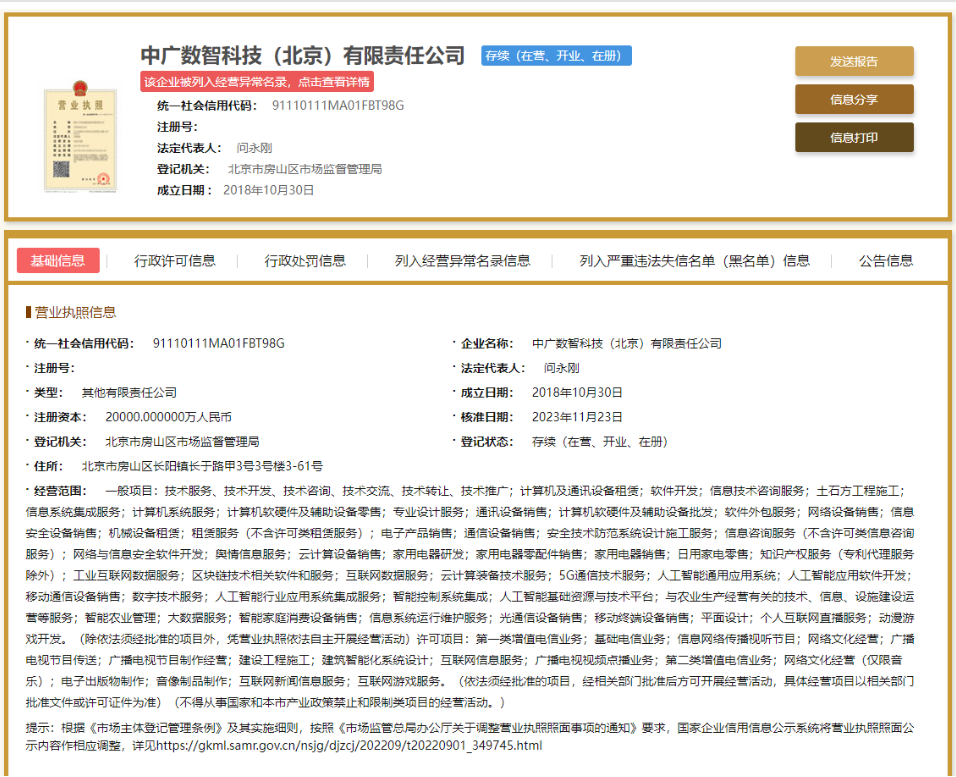Screen dimensions: 956x777
Task: Click the 信息打印 button
Action: pyautogui.click(x=854, y=137)
